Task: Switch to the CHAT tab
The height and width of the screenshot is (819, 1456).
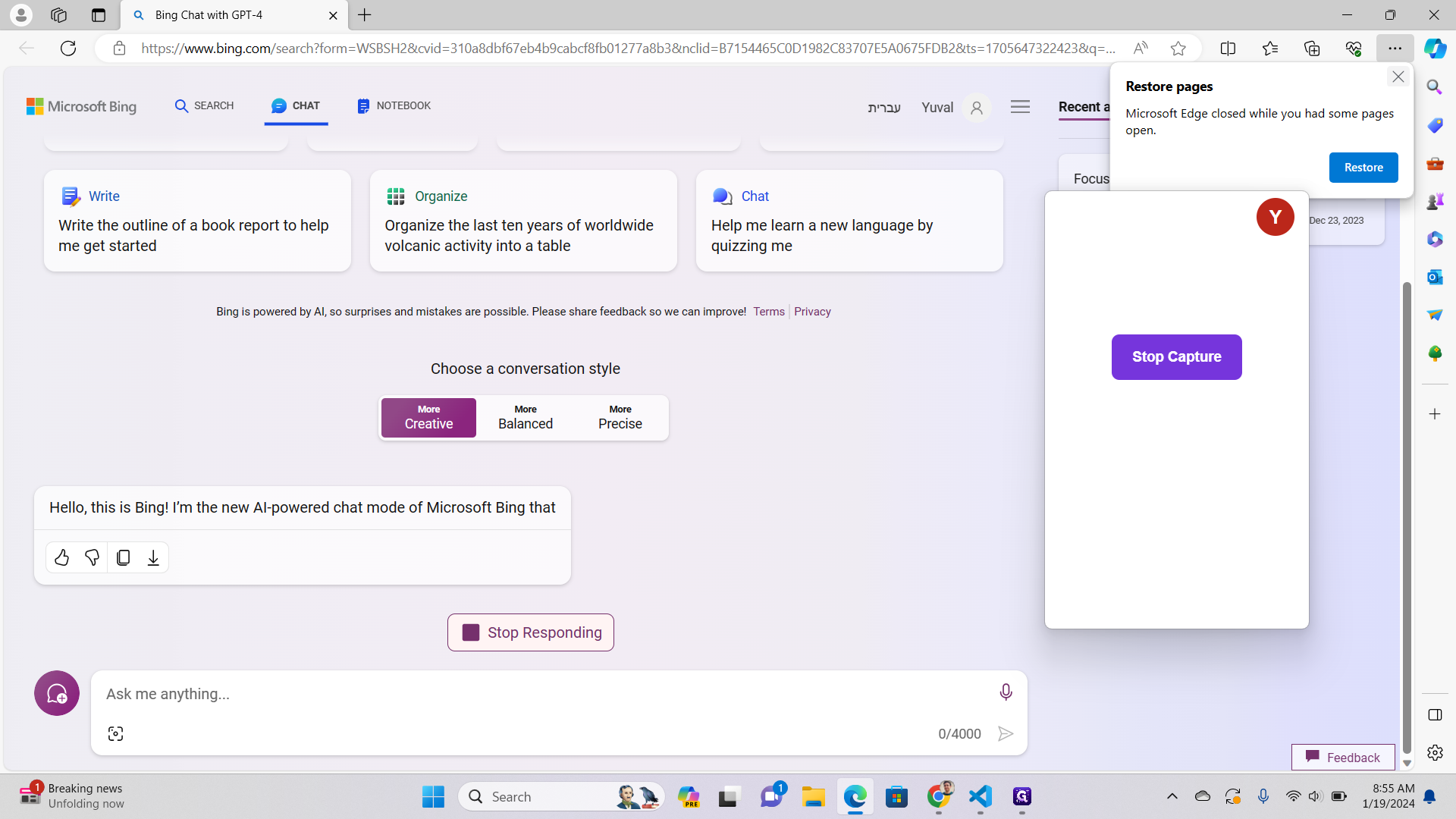Action: [296, 105]
